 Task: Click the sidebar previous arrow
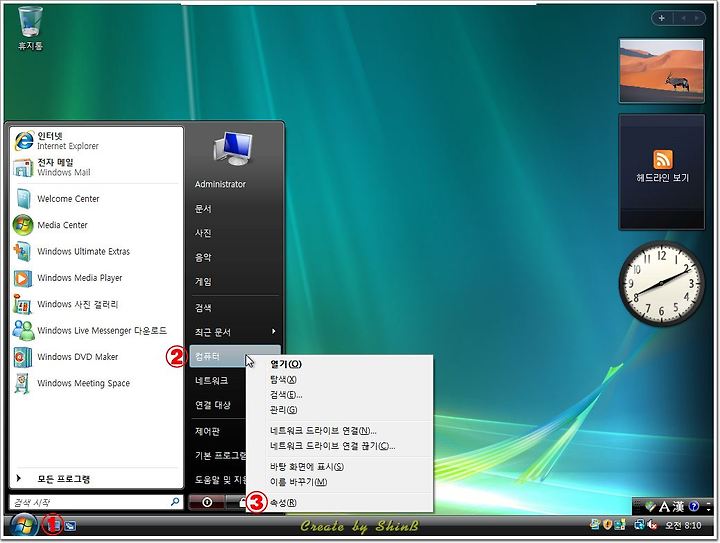click(683, 18)
